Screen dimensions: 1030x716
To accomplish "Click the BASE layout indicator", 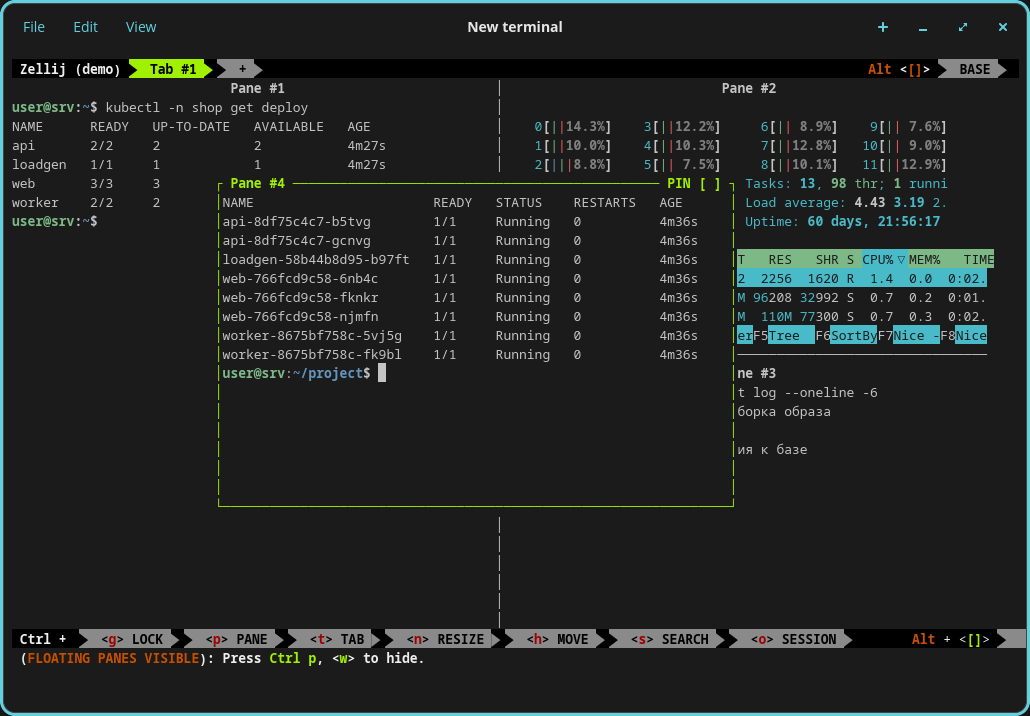I will point(974,69).
